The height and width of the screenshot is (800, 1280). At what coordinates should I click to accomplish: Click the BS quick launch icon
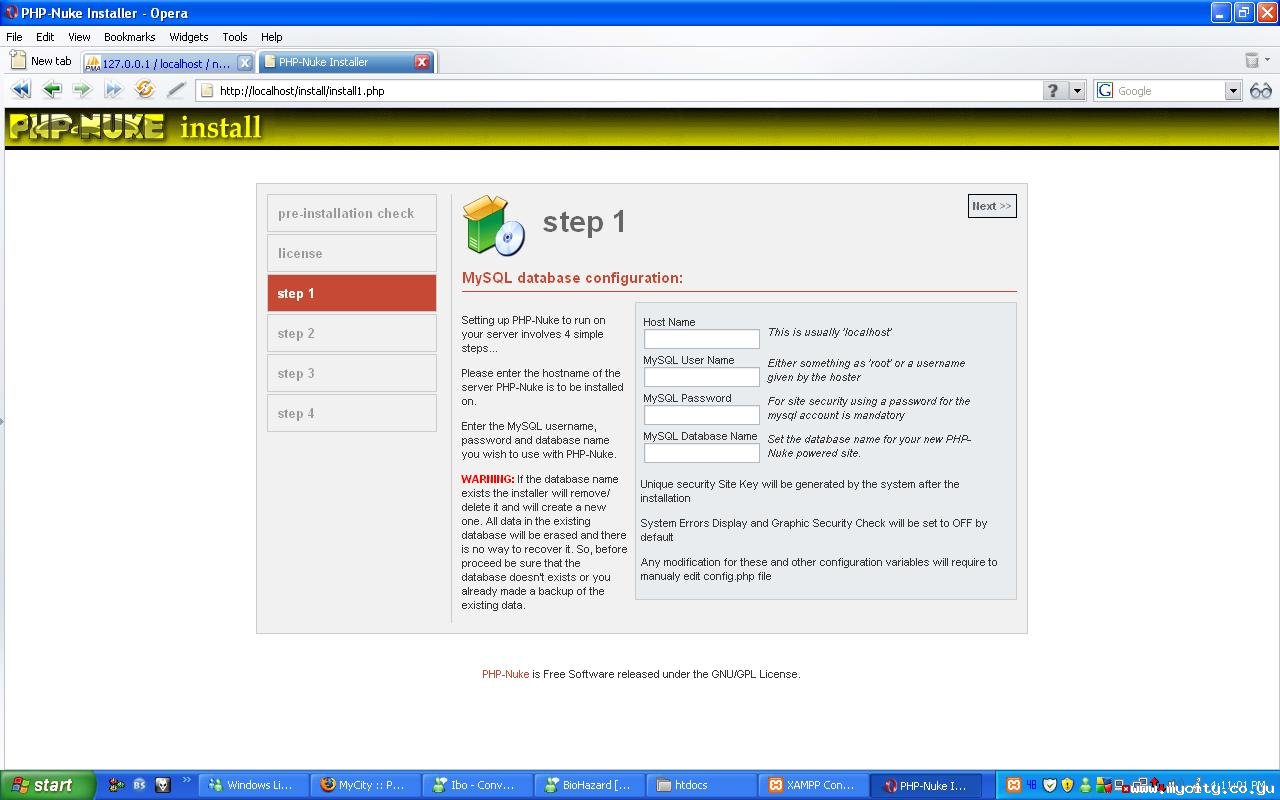[140, 785]
